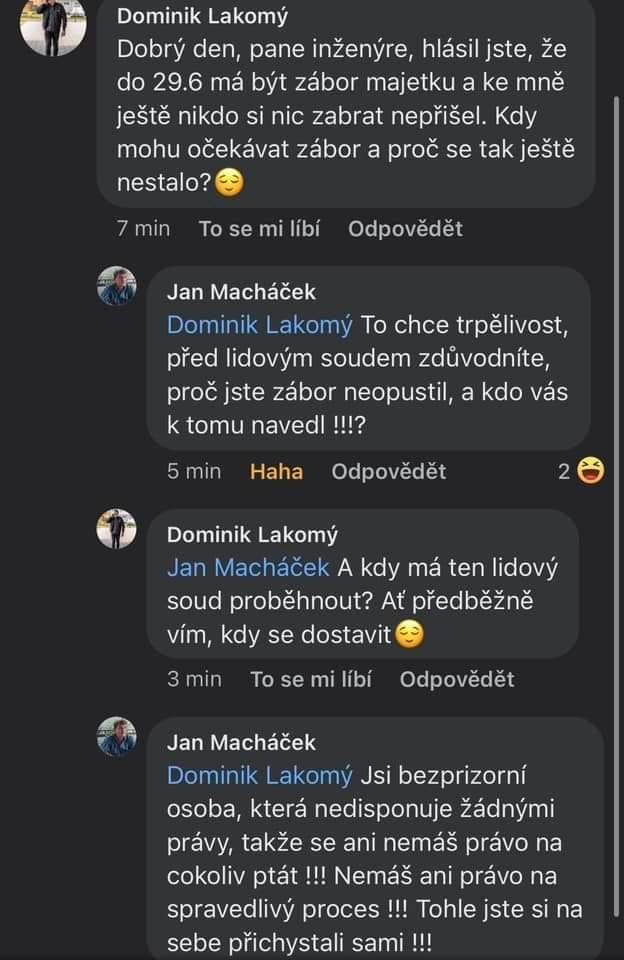Open the "Dominik Lakomý" name on top comment

203,16
